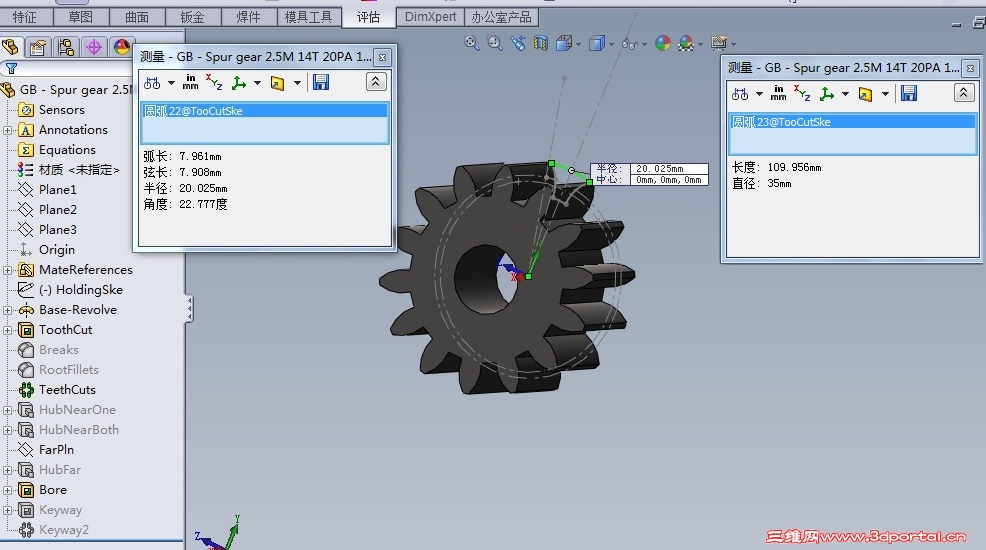Toggle XYZ measurements in left Measure dialog
Viewport: 986px width, 550px height.
tap(214, 82)
